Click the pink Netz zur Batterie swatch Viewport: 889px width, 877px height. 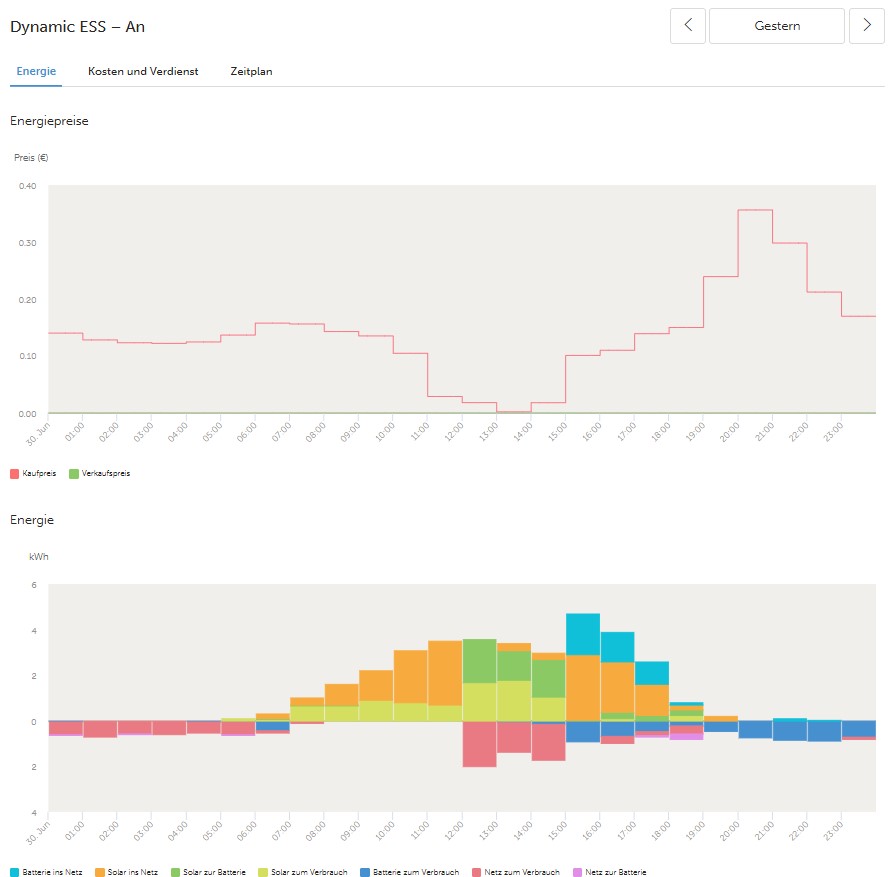(577, 872)
